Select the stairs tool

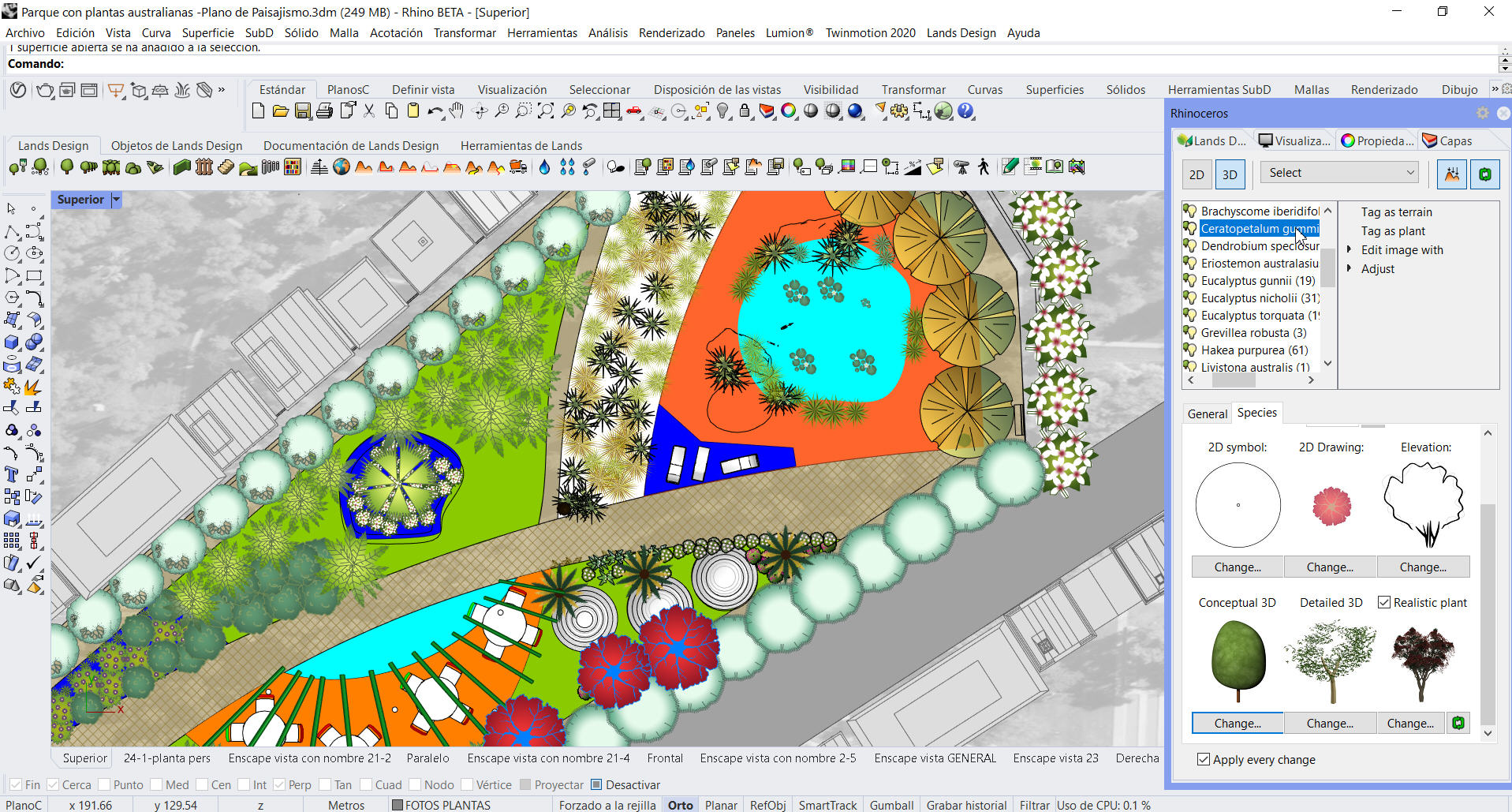click(x=226, y=167)
